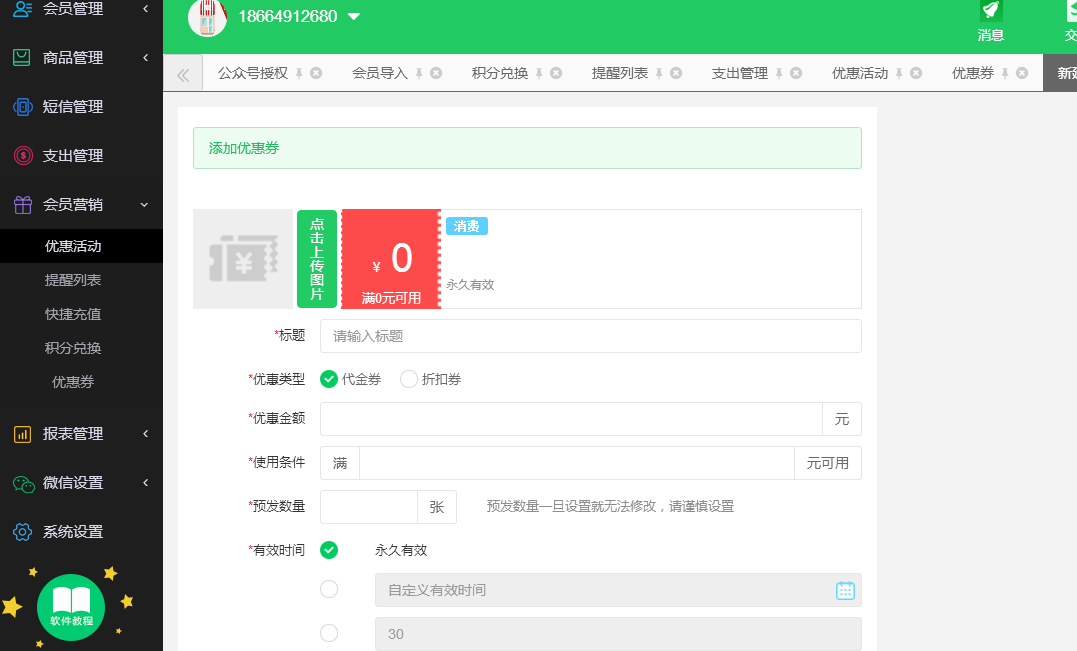
Task: Click the 点击上传图片 upload button
Action: click(x=317, y=258)
